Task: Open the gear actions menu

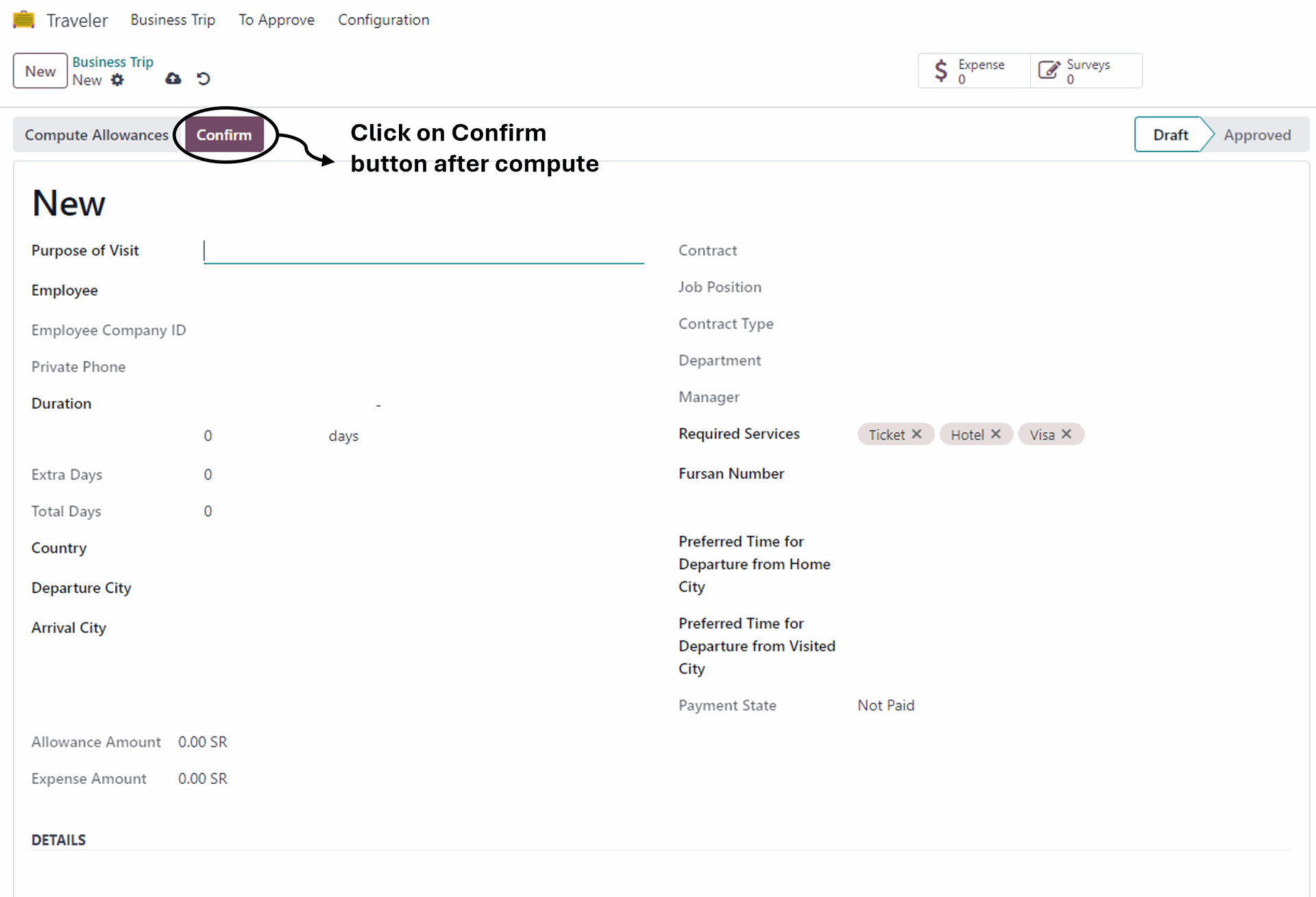Action: point(118,80)
